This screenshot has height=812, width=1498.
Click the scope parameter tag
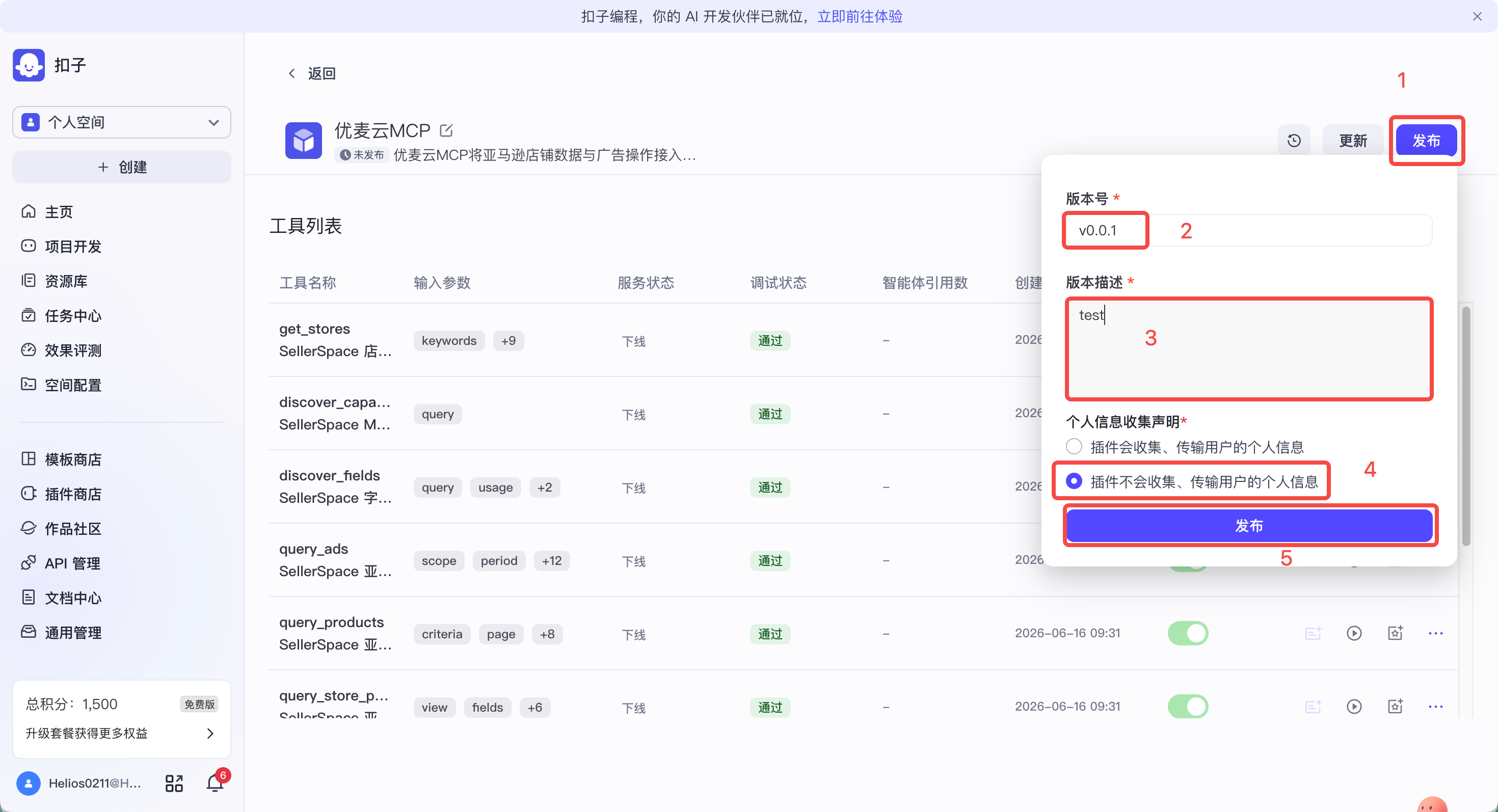[x=439, y=561]
